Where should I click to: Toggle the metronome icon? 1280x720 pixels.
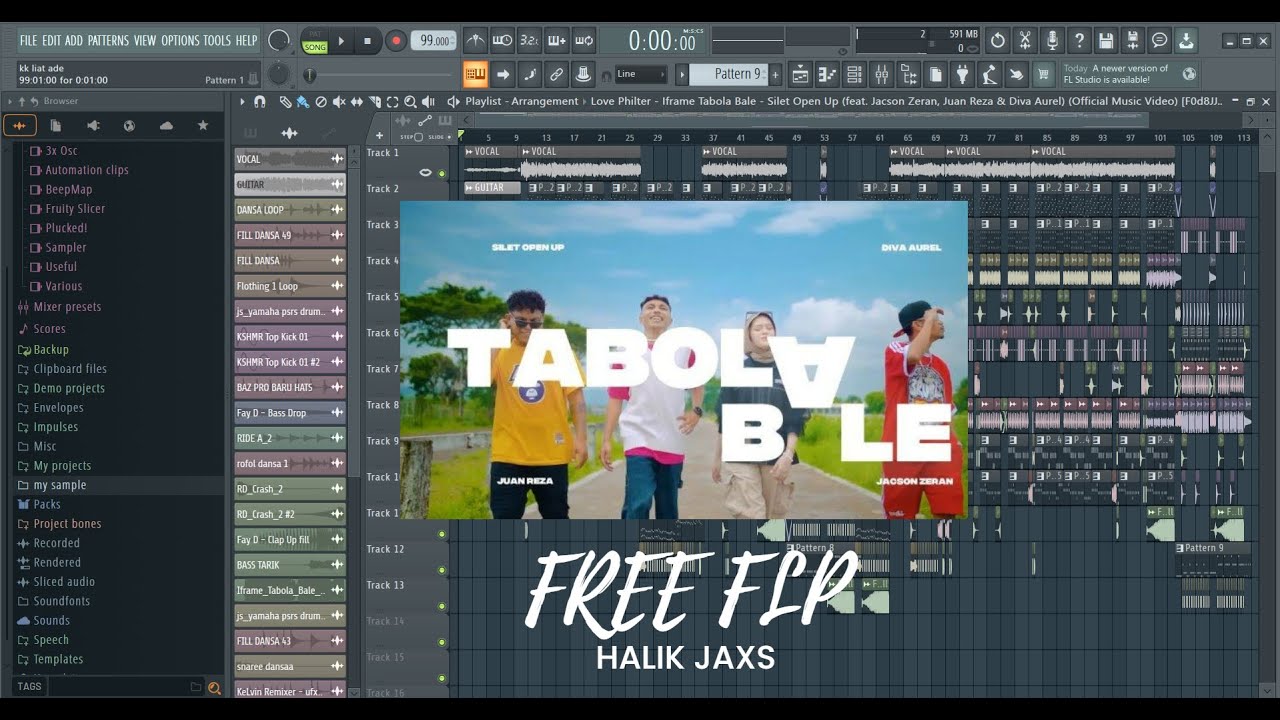point(476,41)
